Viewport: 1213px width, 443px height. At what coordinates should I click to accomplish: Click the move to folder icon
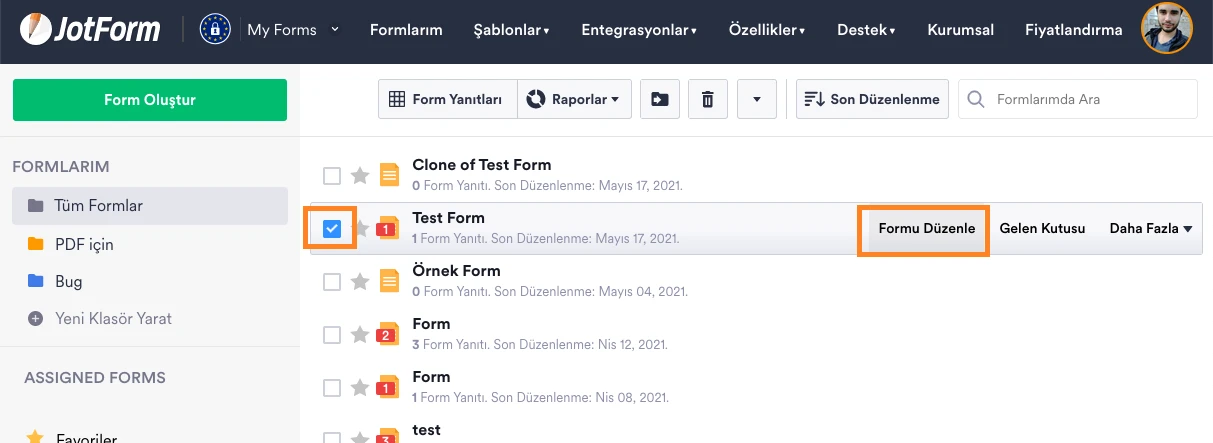pyautogui.click(x=660, y=99)
